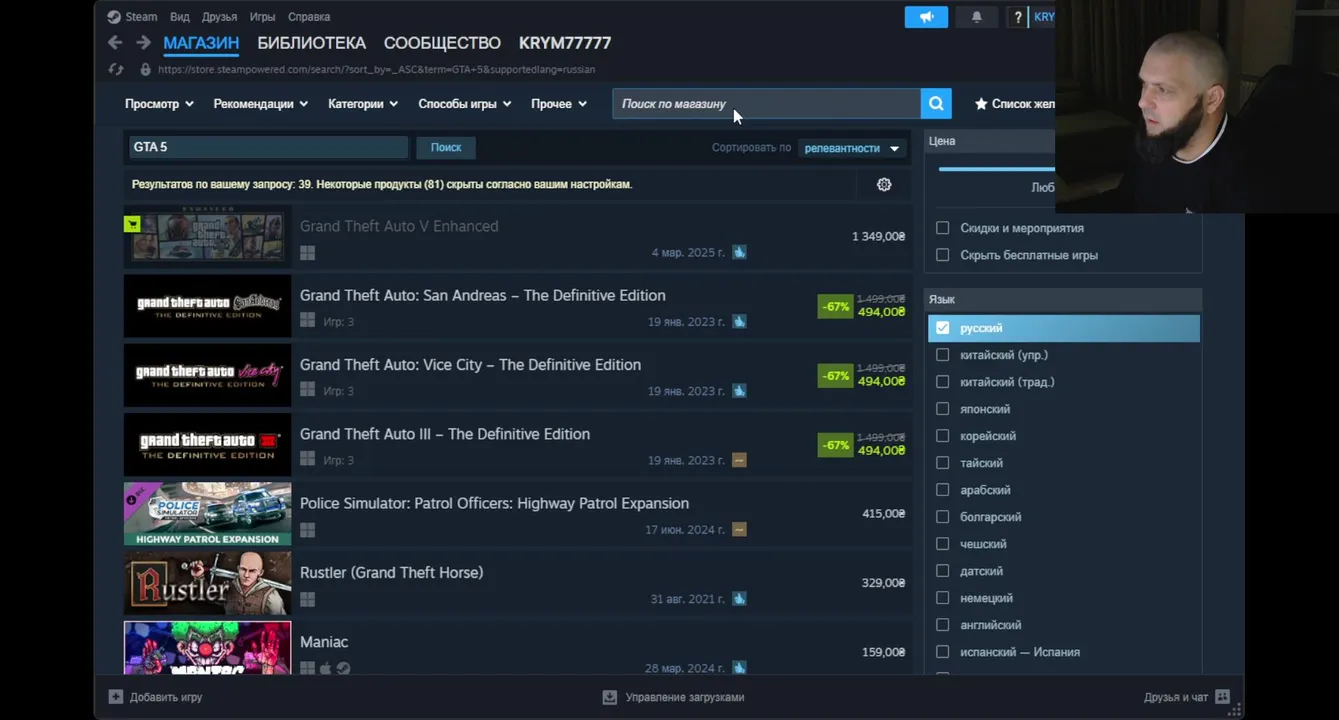Screen dimensions: 1339x720
Task: Click the padlock icon beside the URL
Action: [145, 70]
